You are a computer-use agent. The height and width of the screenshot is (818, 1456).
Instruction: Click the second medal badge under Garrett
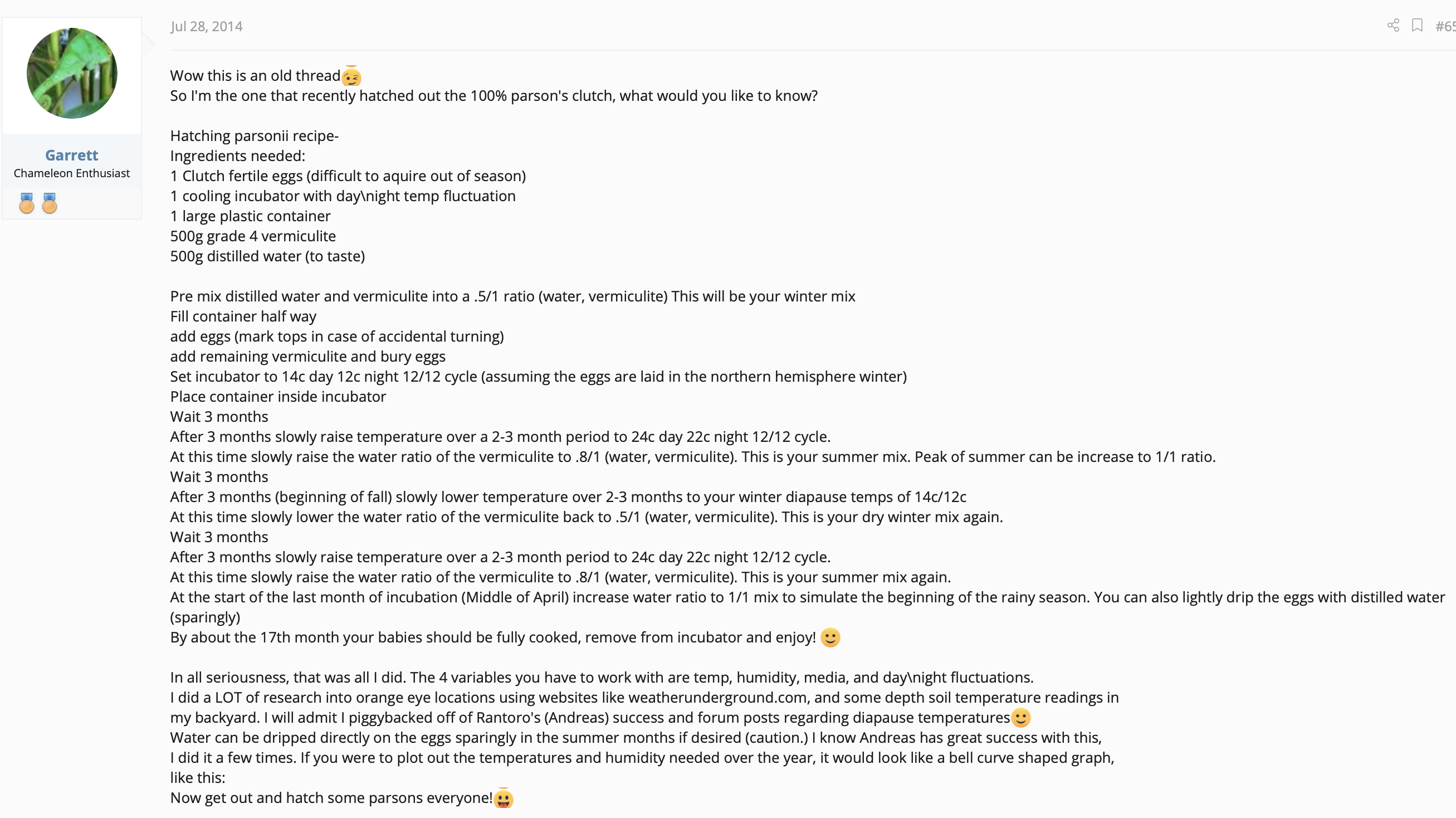click(x=50, y=203)
